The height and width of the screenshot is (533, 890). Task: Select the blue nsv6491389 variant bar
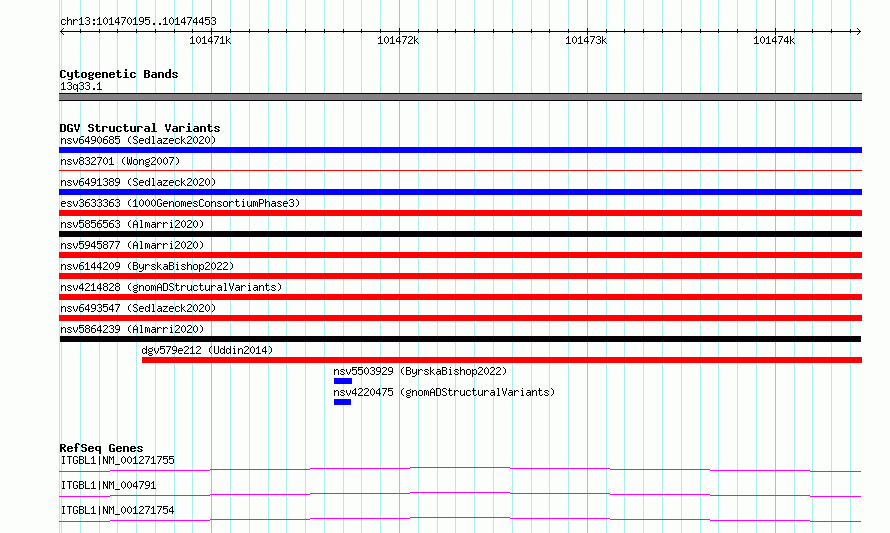point(460,192)
